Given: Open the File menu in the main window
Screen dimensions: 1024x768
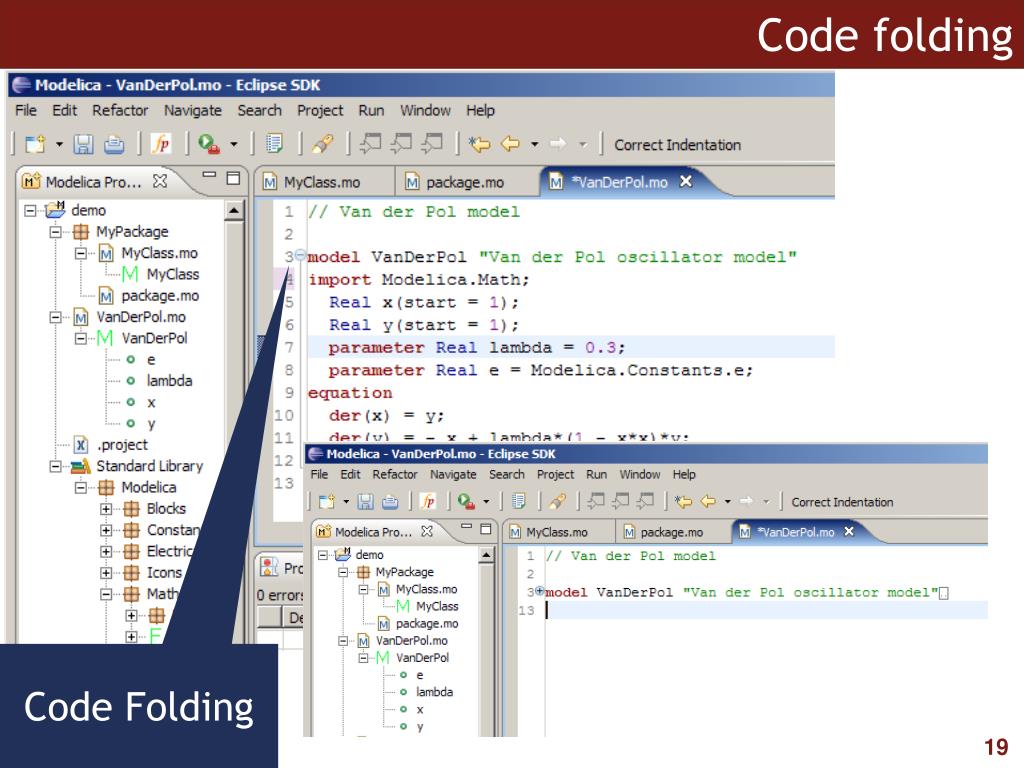Looking at the screenshot, I should 25,110.
